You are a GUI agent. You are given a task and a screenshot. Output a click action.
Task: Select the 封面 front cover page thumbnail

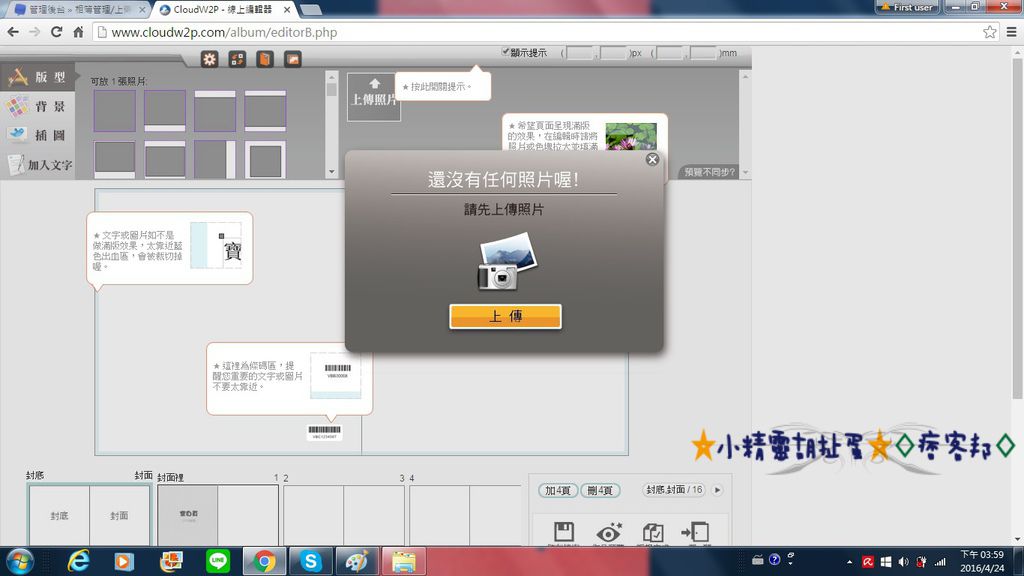tap(119, 515)
